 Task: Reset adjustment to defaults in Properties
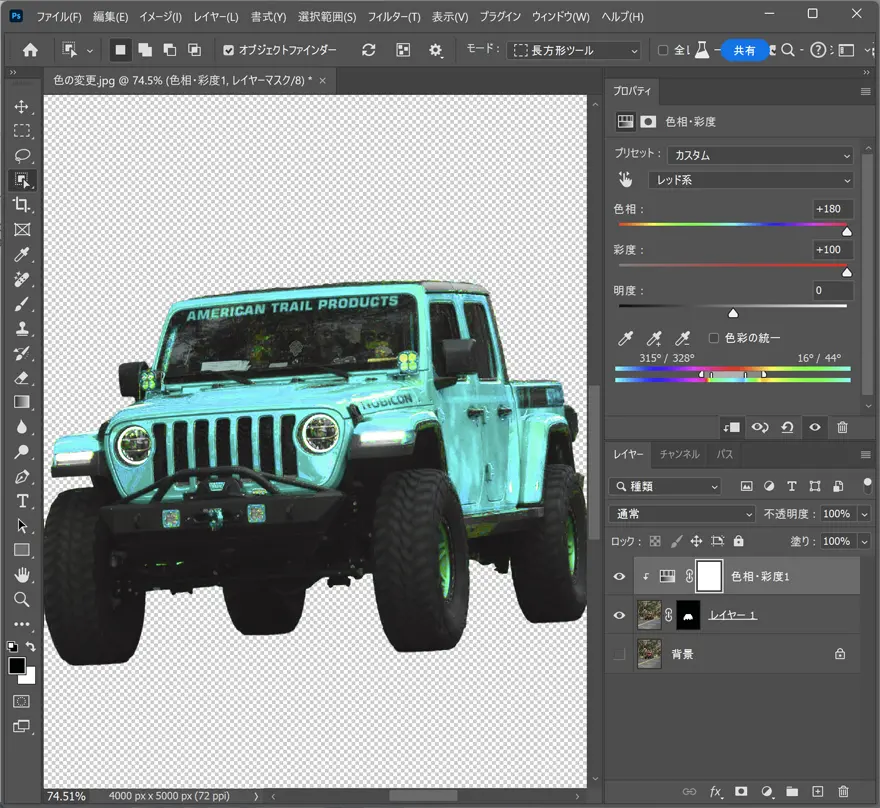click(787, 428)
